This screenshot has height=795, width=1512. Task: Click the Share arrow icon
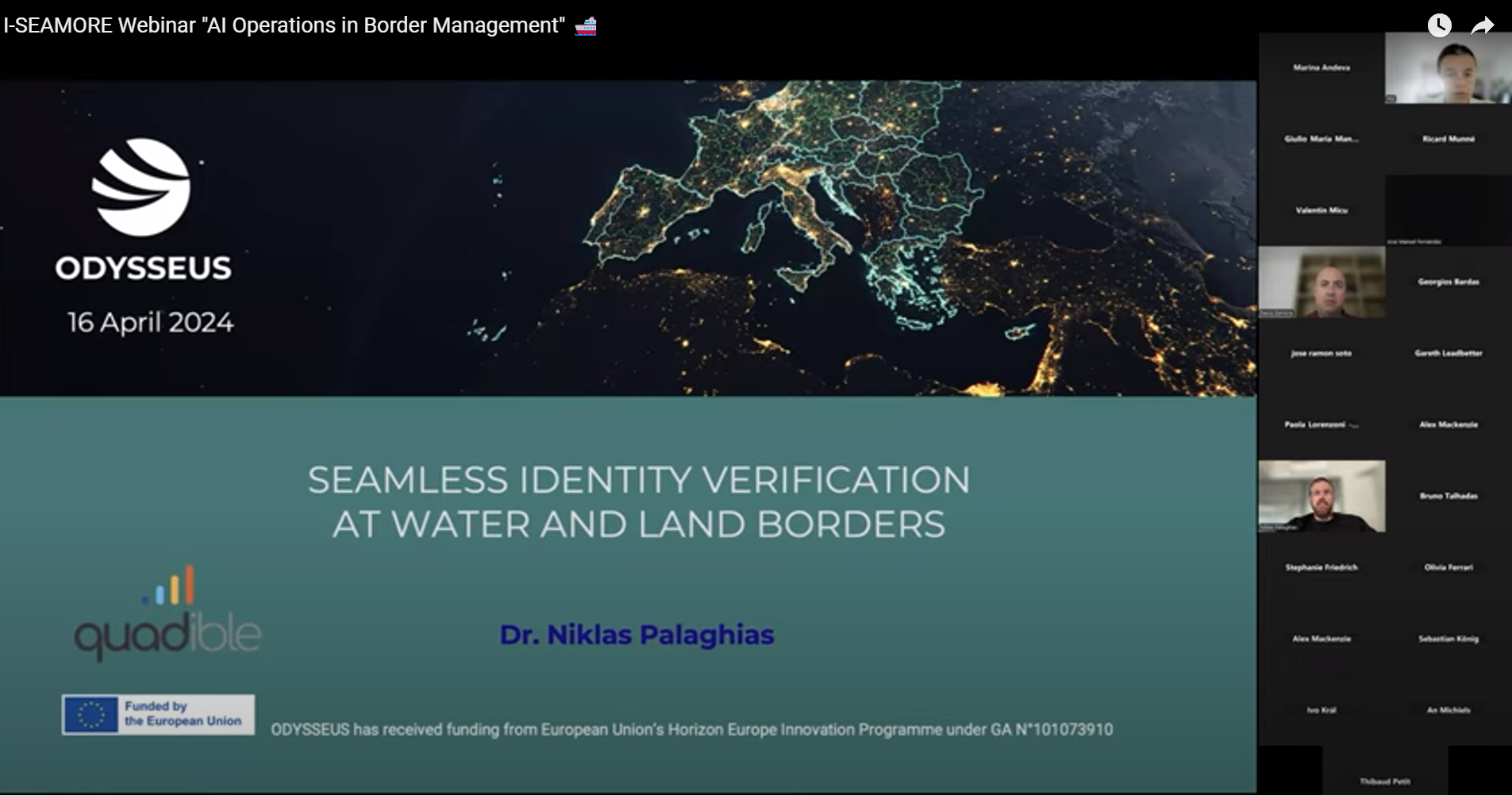click(1482, 26)
